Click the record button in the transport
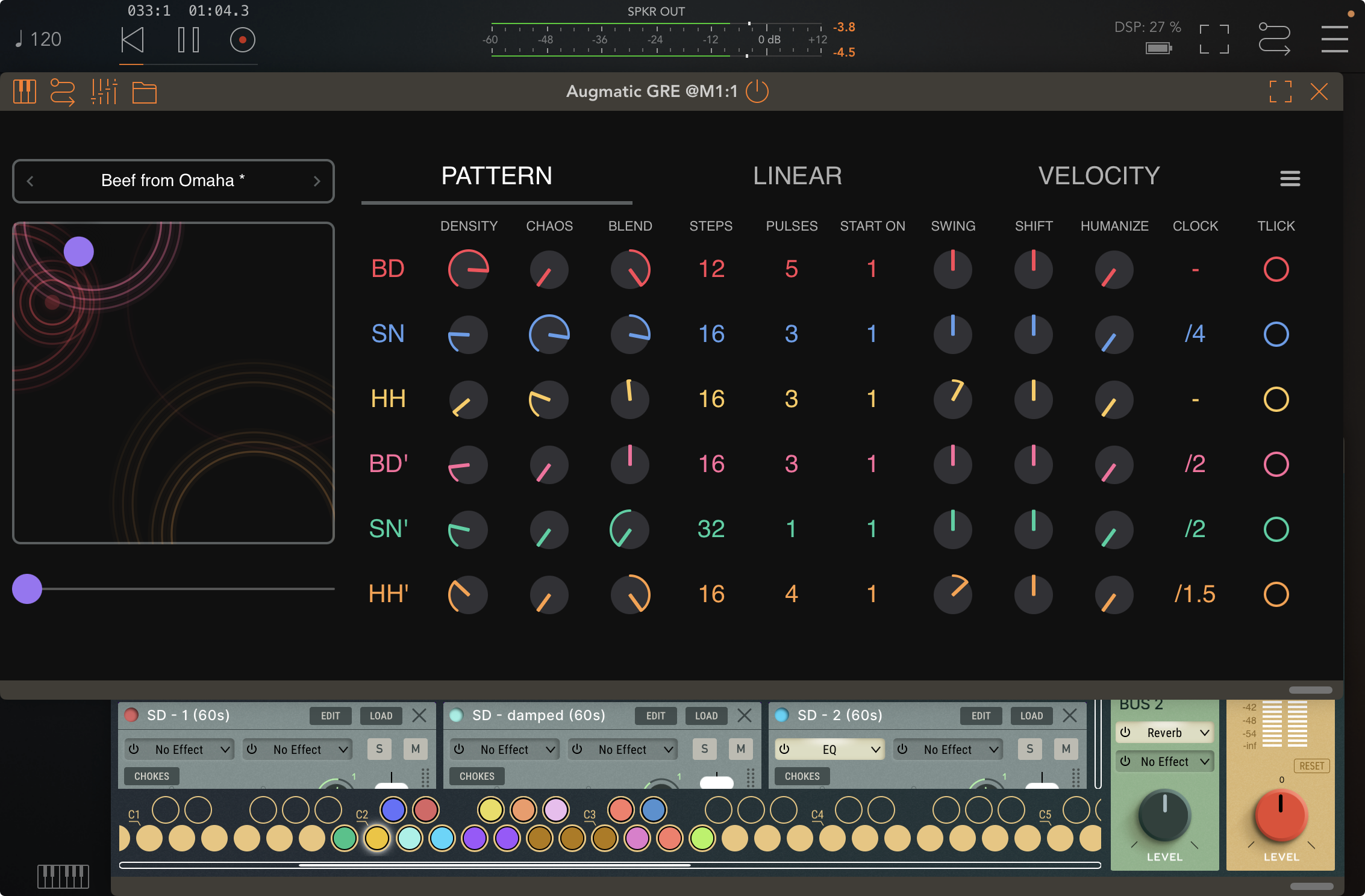 point(242,39)
